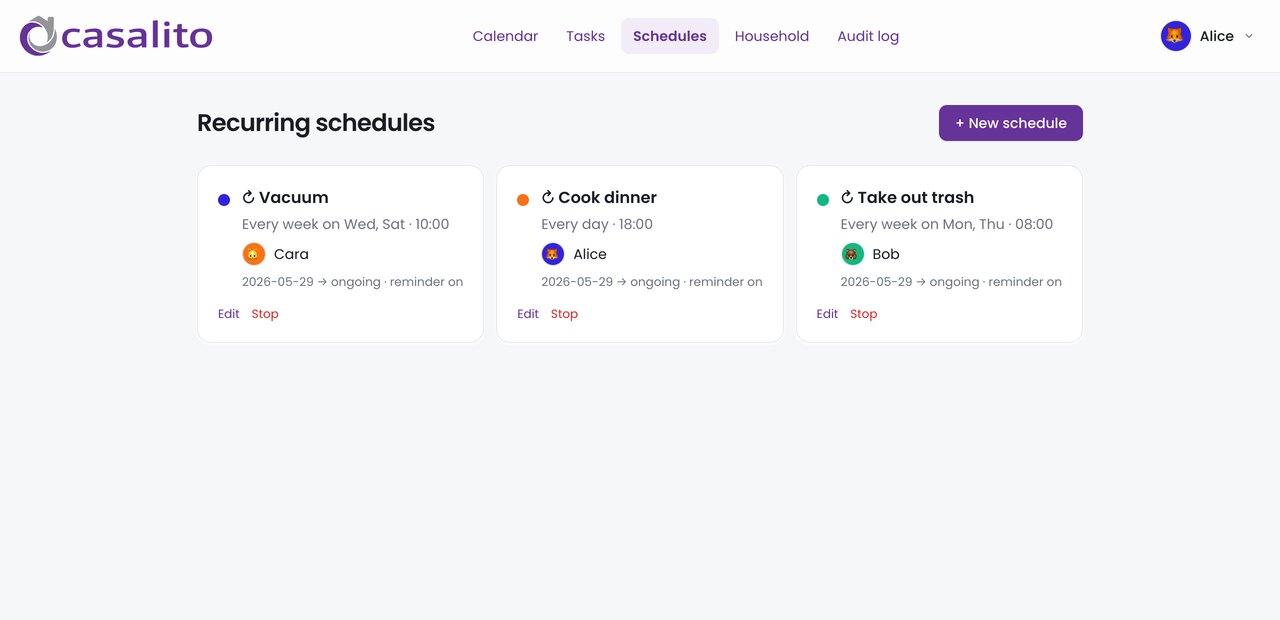Edit the Cook dinner schedule
Image resolution: width=1280 pixels, height=620 pixels.
coord(528,314)
